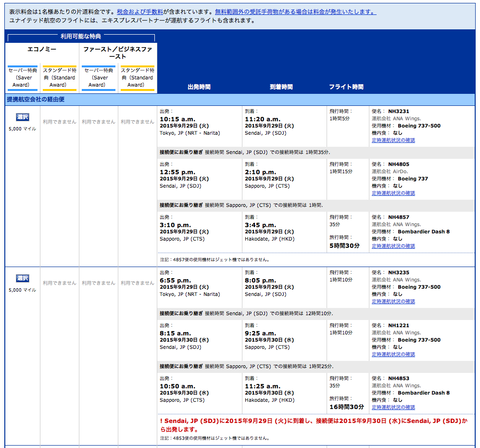Viewport: 480px width, 448px height.
Task: Click the Sendai 1時間35分 connection notice
Action: click(x=315, y=152)
